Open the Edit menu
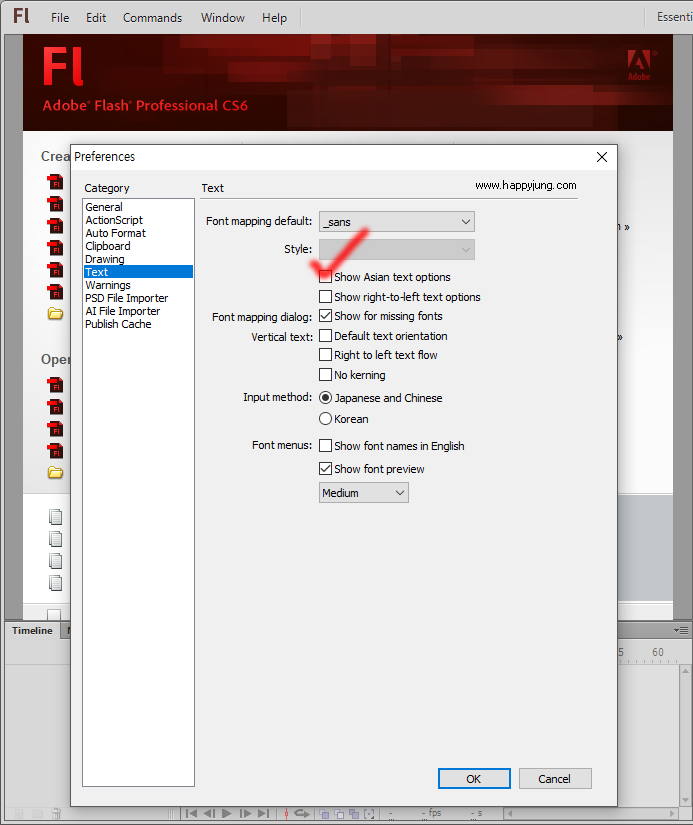Screen dimensions: 693x825 click(96, 17)
